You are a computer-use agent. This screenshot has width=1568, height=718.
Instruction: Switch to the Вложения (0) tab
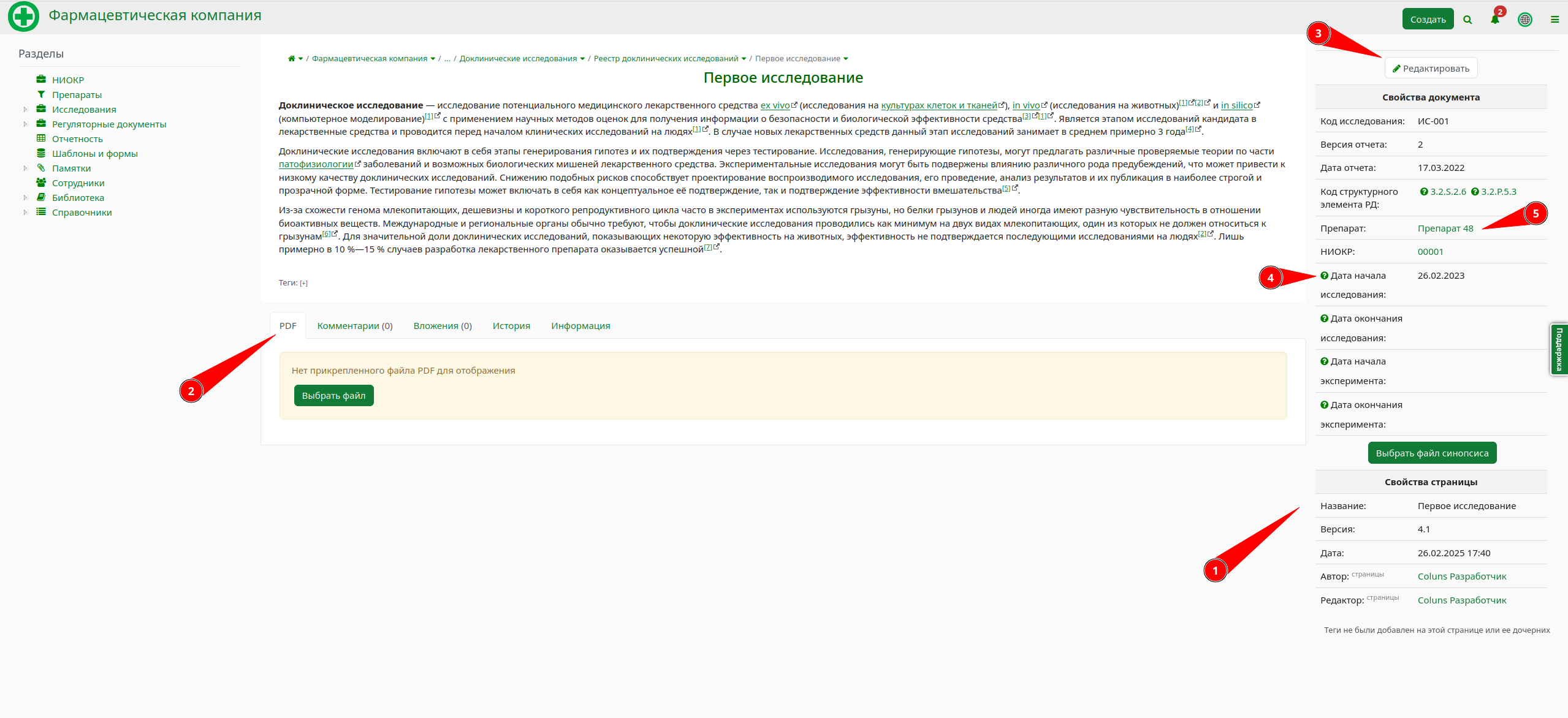[443, 326]
